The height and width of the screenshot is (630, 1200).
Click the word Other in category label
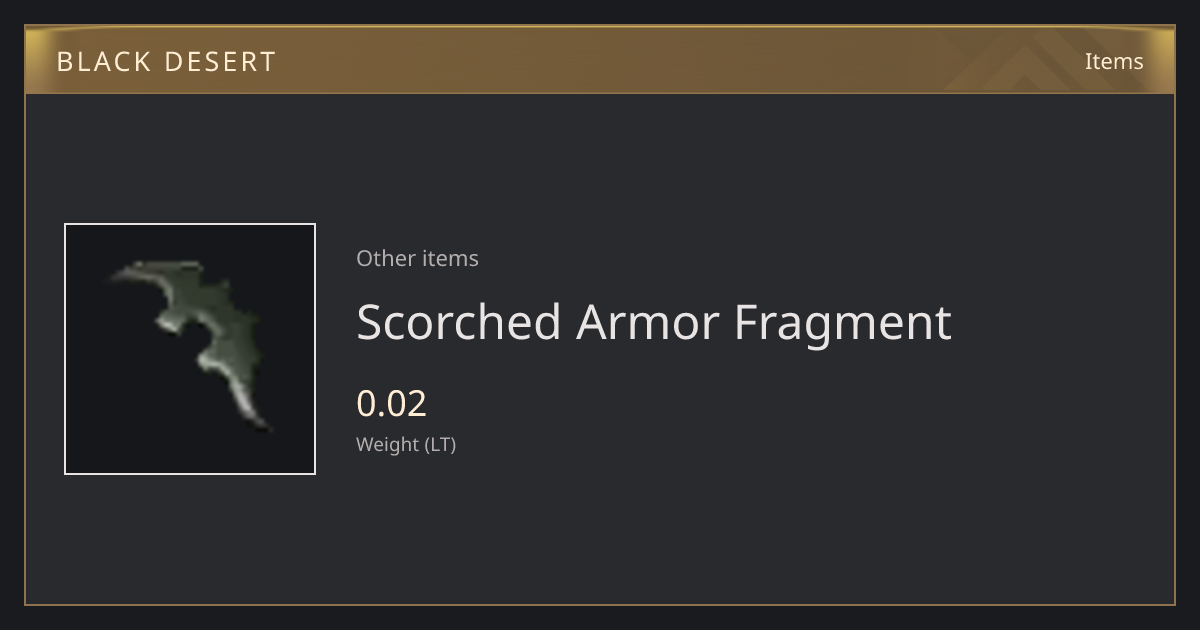pos(386,258)
